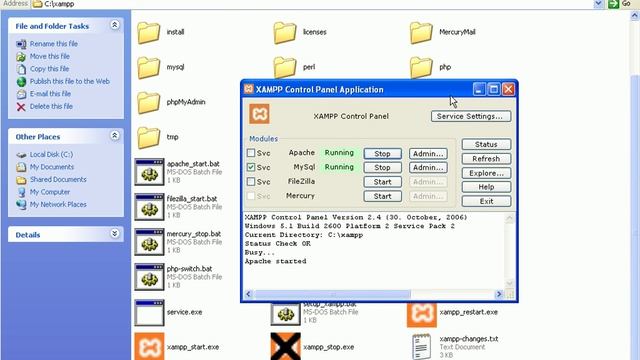Click the Status button

[x=486, y=144]
